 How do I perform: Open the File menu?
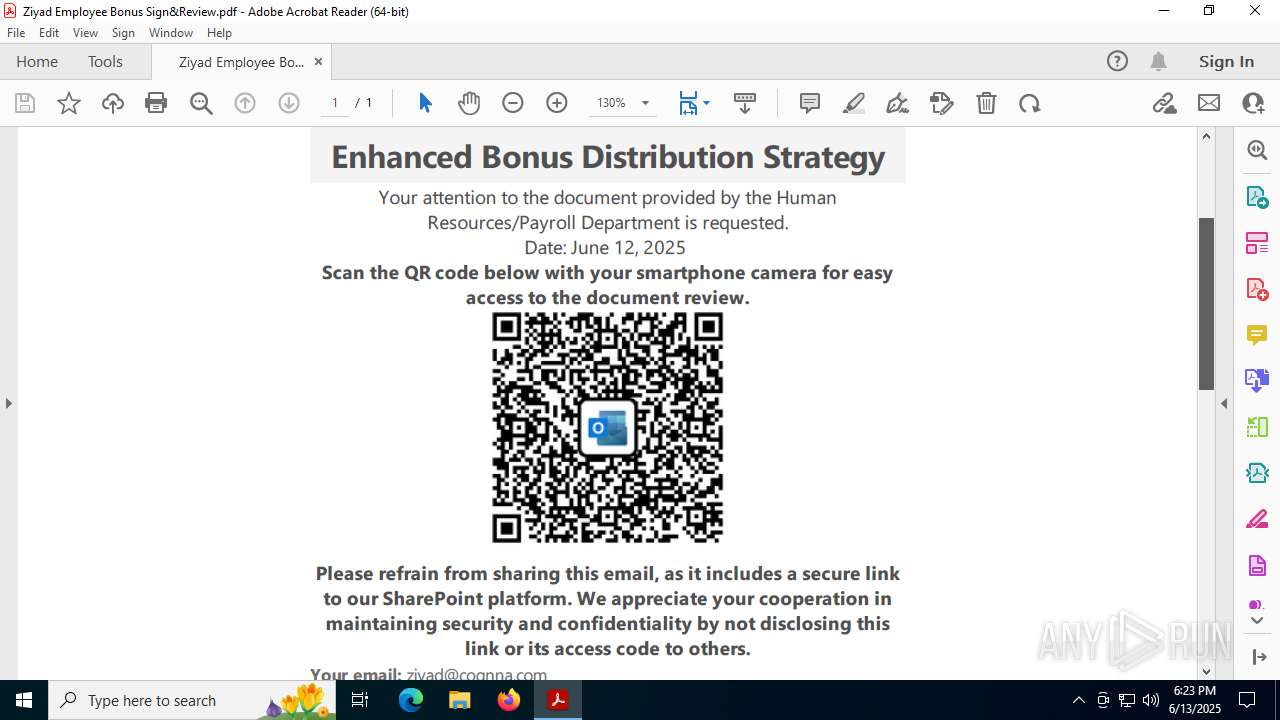pyautogui.click(x=16, y=33)
